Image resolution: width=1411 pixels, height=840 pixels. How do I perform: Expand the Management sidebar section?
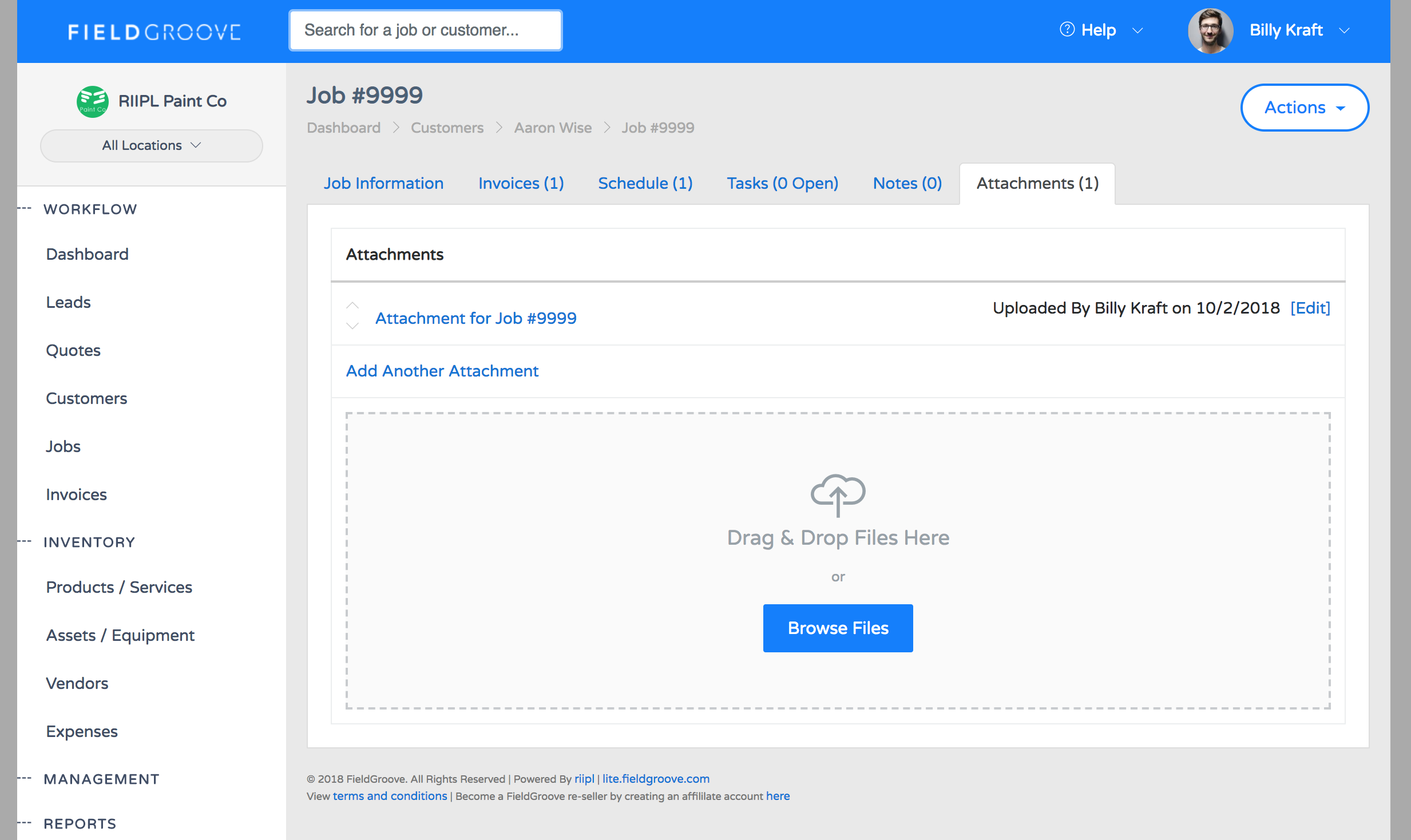coord(101,779)
